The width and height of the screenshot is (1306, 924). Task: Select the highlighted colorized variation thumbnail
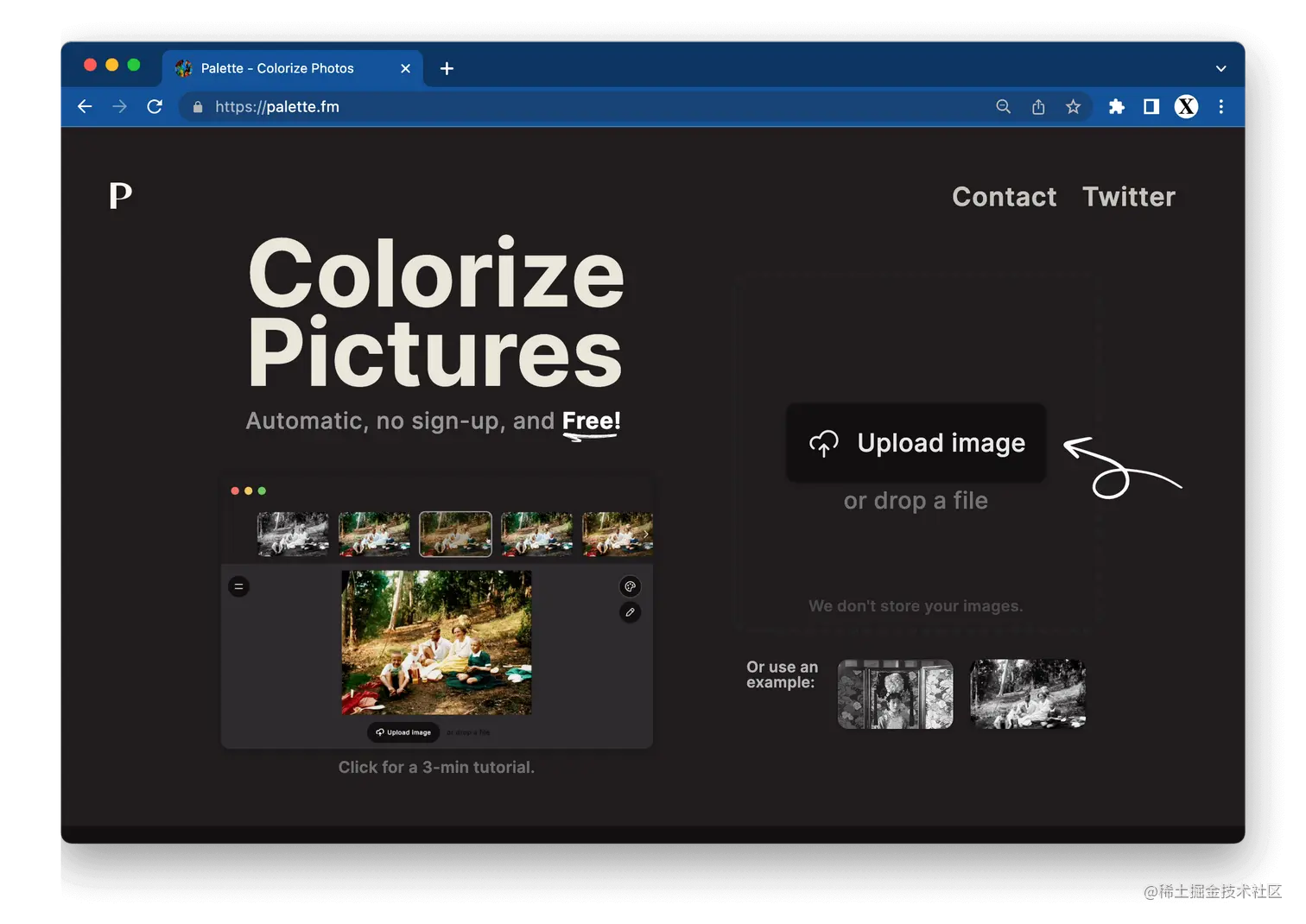pyautogui.click(x=455, y=534)
